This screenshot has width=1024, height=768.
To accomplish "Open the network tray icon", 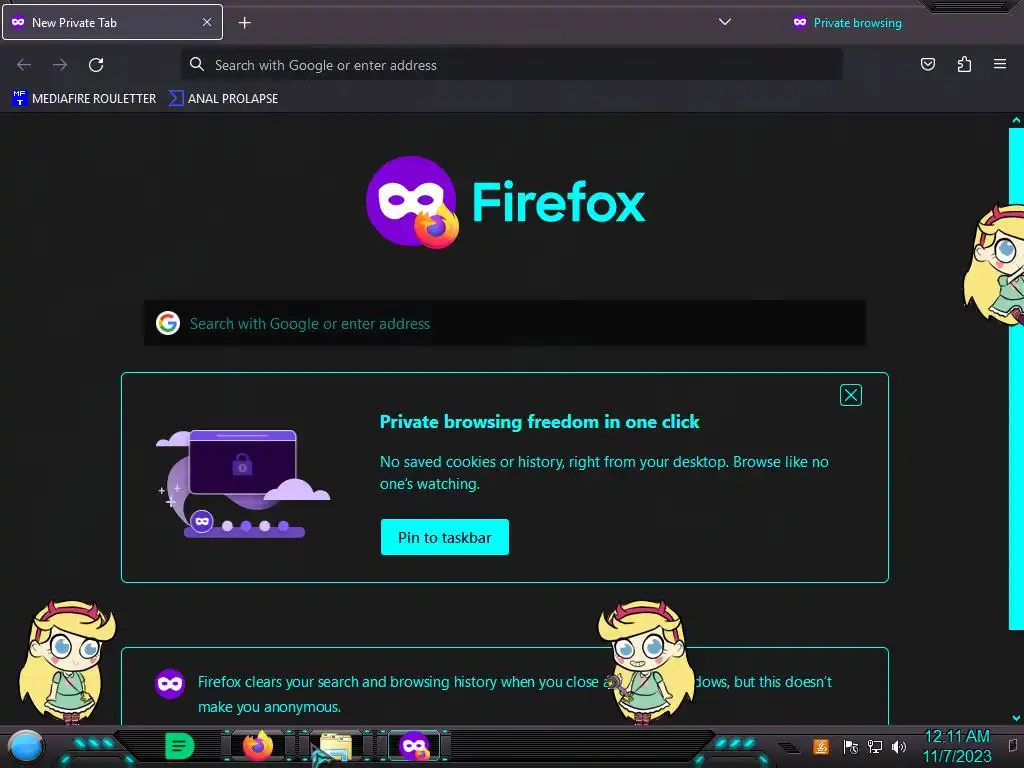I will (874, 746).
